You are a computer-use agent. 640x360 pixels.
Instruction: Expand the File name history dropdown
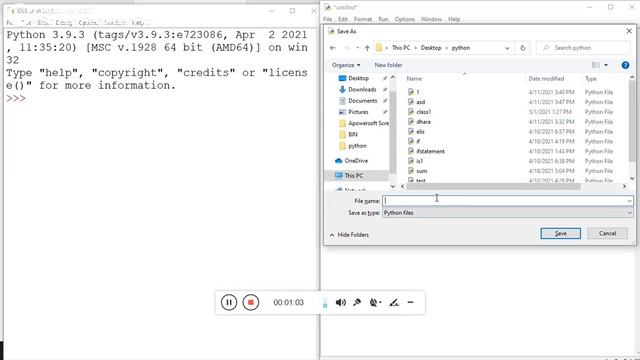click(x=629, y=200)
